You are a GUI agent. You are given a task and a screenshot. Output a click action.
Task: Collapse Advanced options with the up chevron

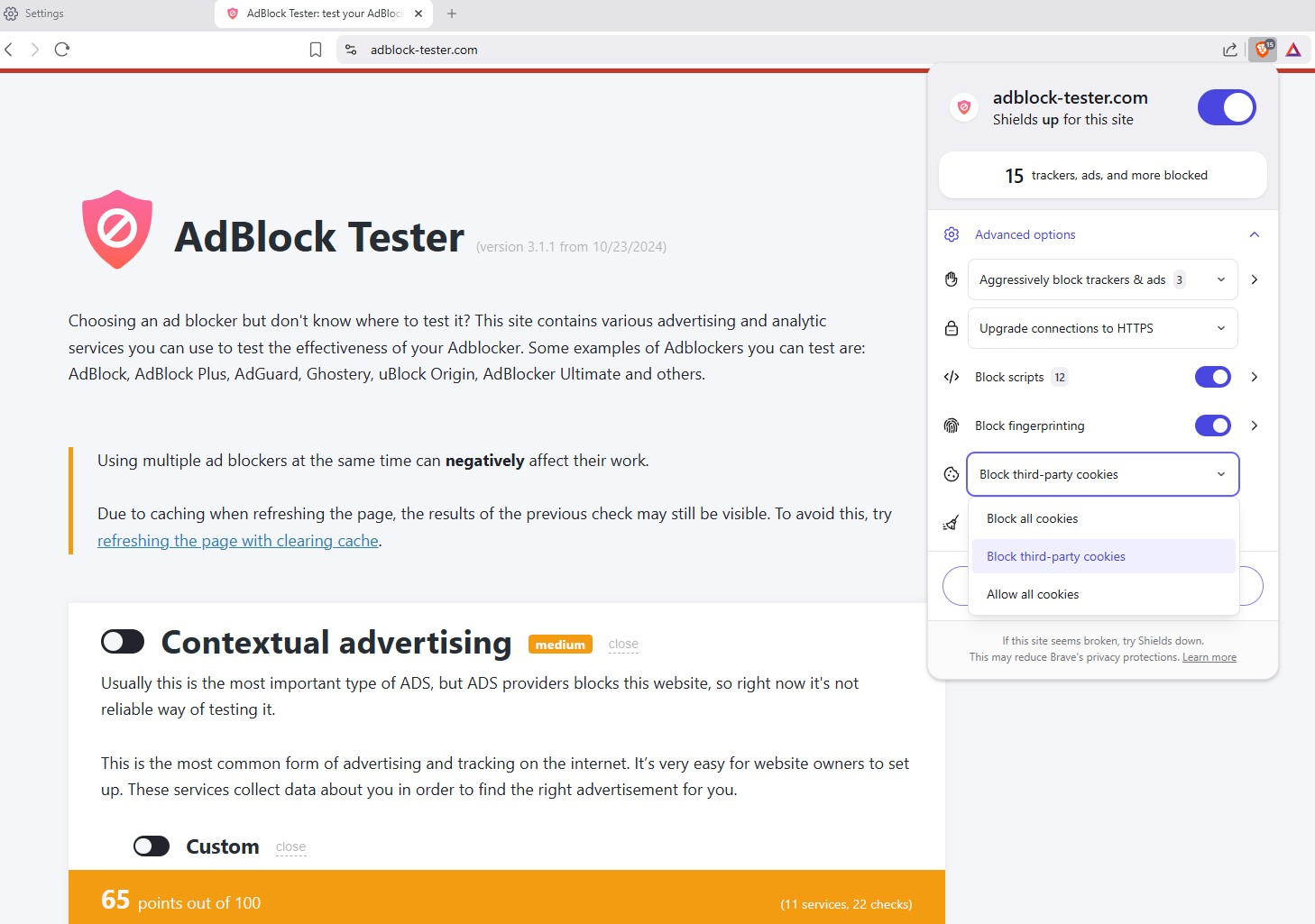pos(1254,234)
